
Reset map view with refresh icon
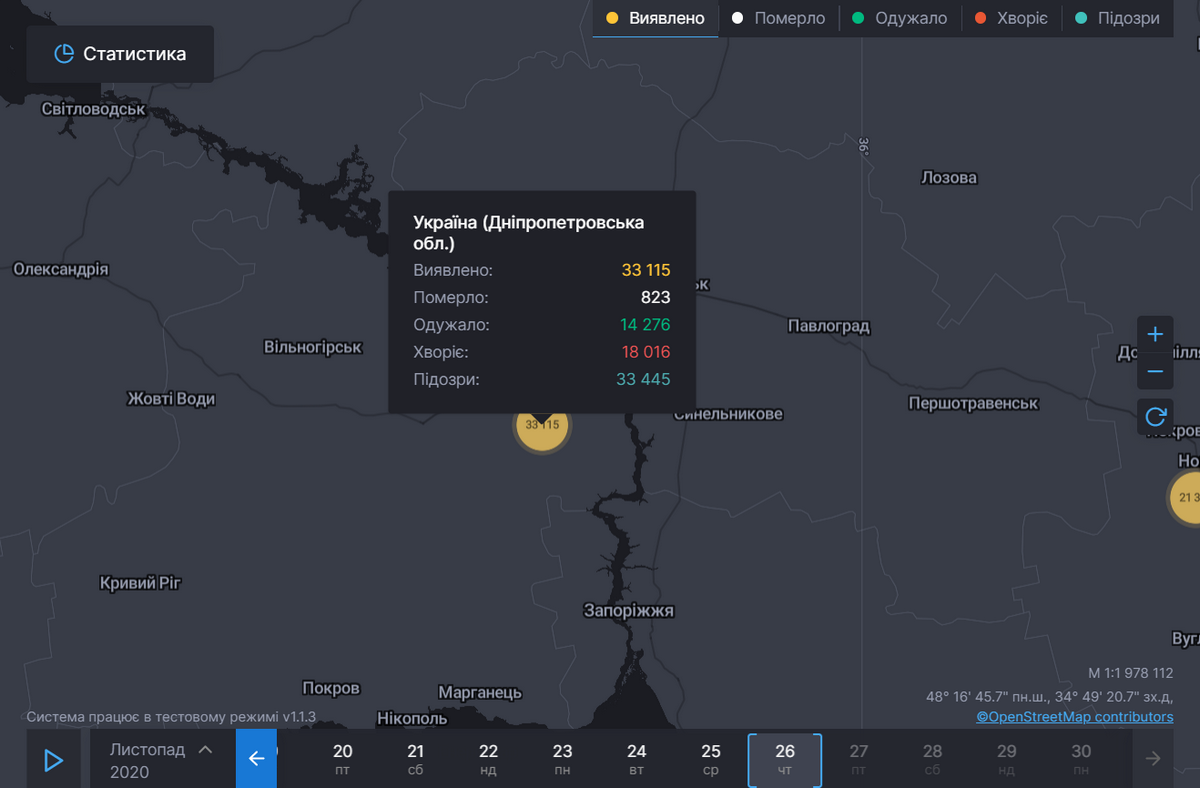pyautogui.click(x=1155, y=416)
